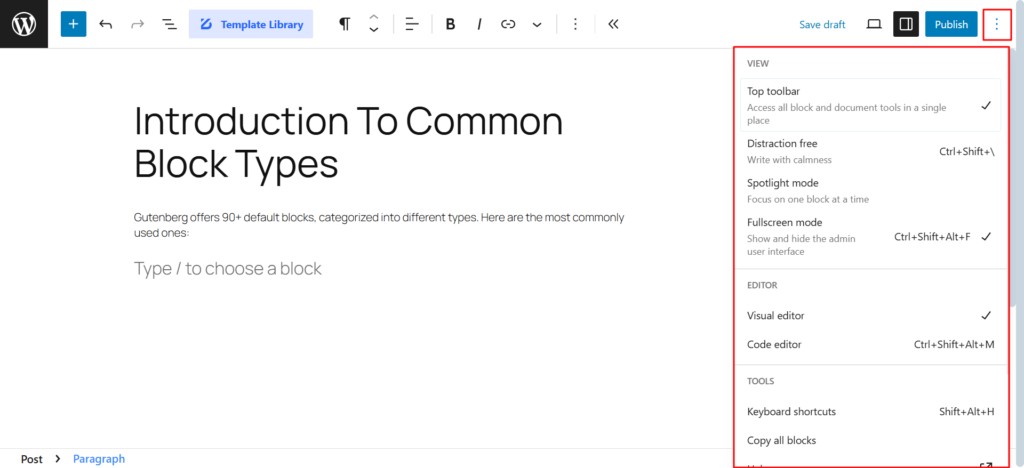
Task: Select Post in the breadcrumb
Action: click(x=31, y=459)
